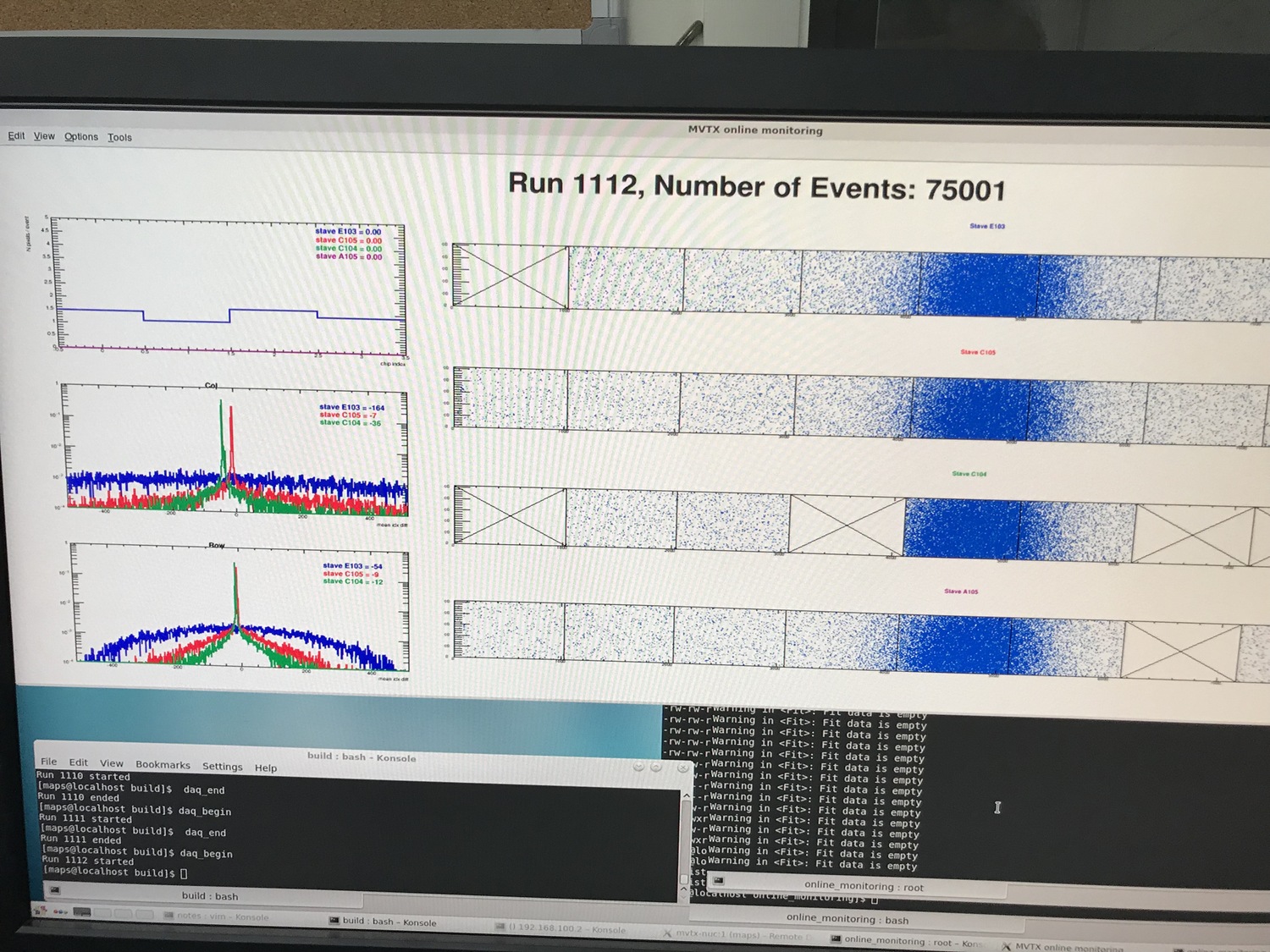The width and height of the screenshot is (1270, 952).
Task: Click 'stave E103 = 0.00' legend entry
Action: tap(348, 231)
